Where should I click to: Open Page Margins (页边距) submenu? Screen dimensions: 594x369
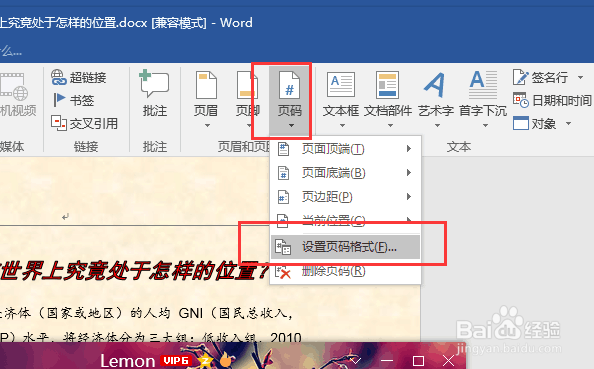coord(345,197)
